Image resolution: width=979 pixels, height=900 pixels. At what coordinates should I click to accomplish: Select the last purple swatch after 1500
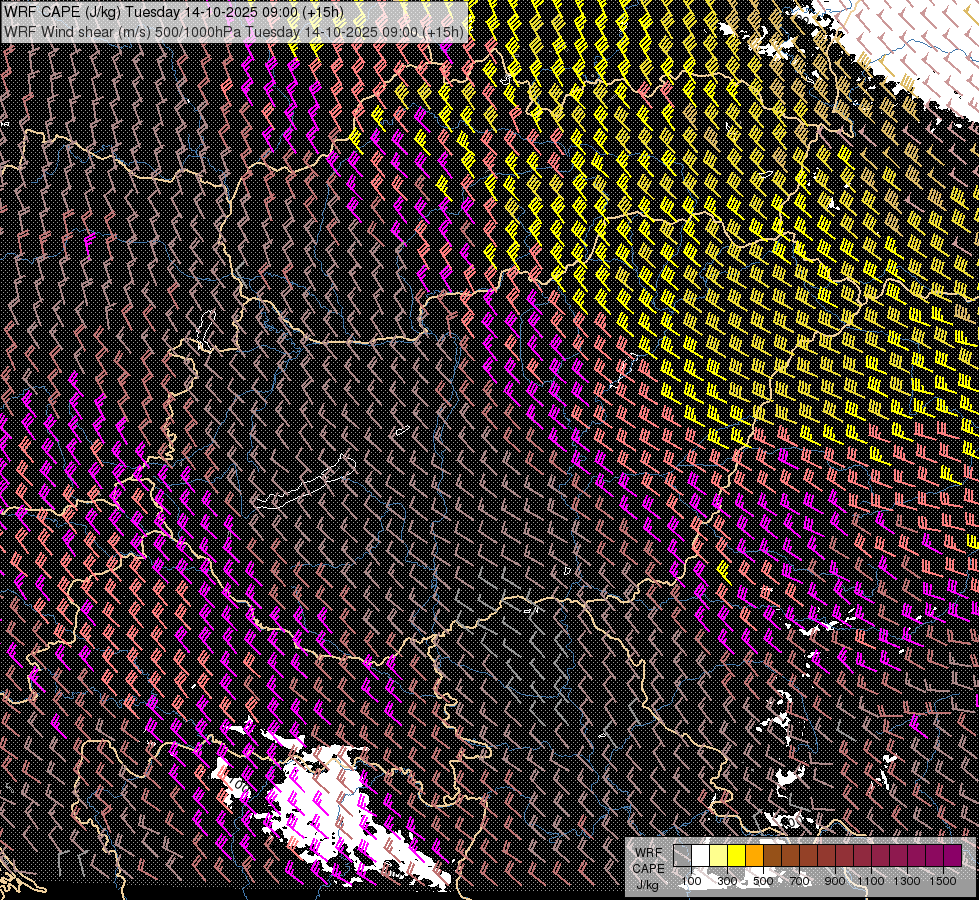pyautogui.click(x=953, y=855)
